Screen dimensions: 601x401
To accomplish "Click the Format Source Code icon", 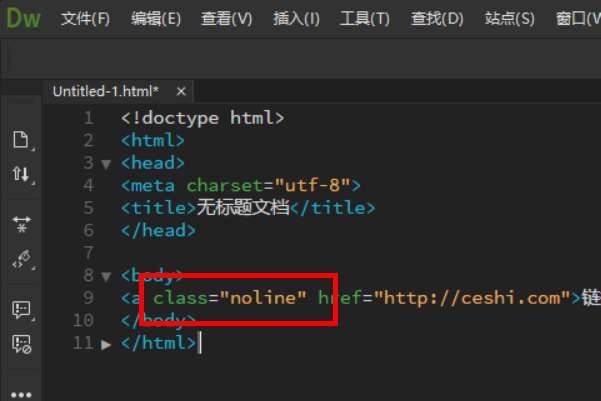I will [21, 260].
